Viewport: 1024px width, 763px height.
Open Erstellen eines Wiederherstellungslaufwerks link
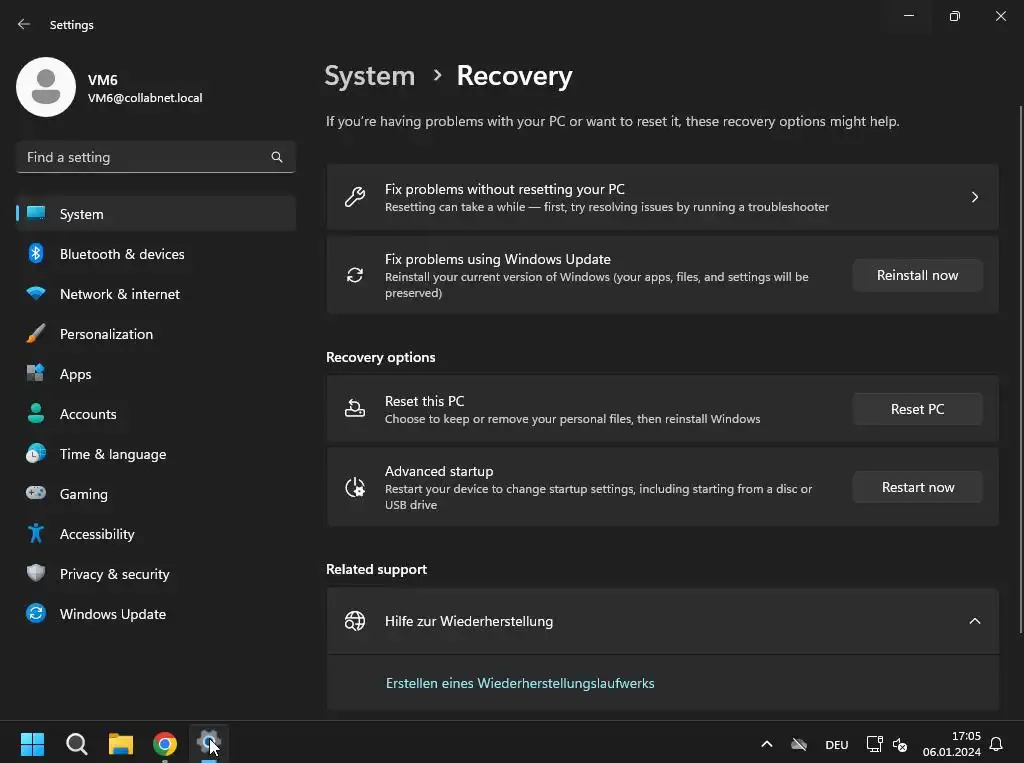(x=520, y=683)
